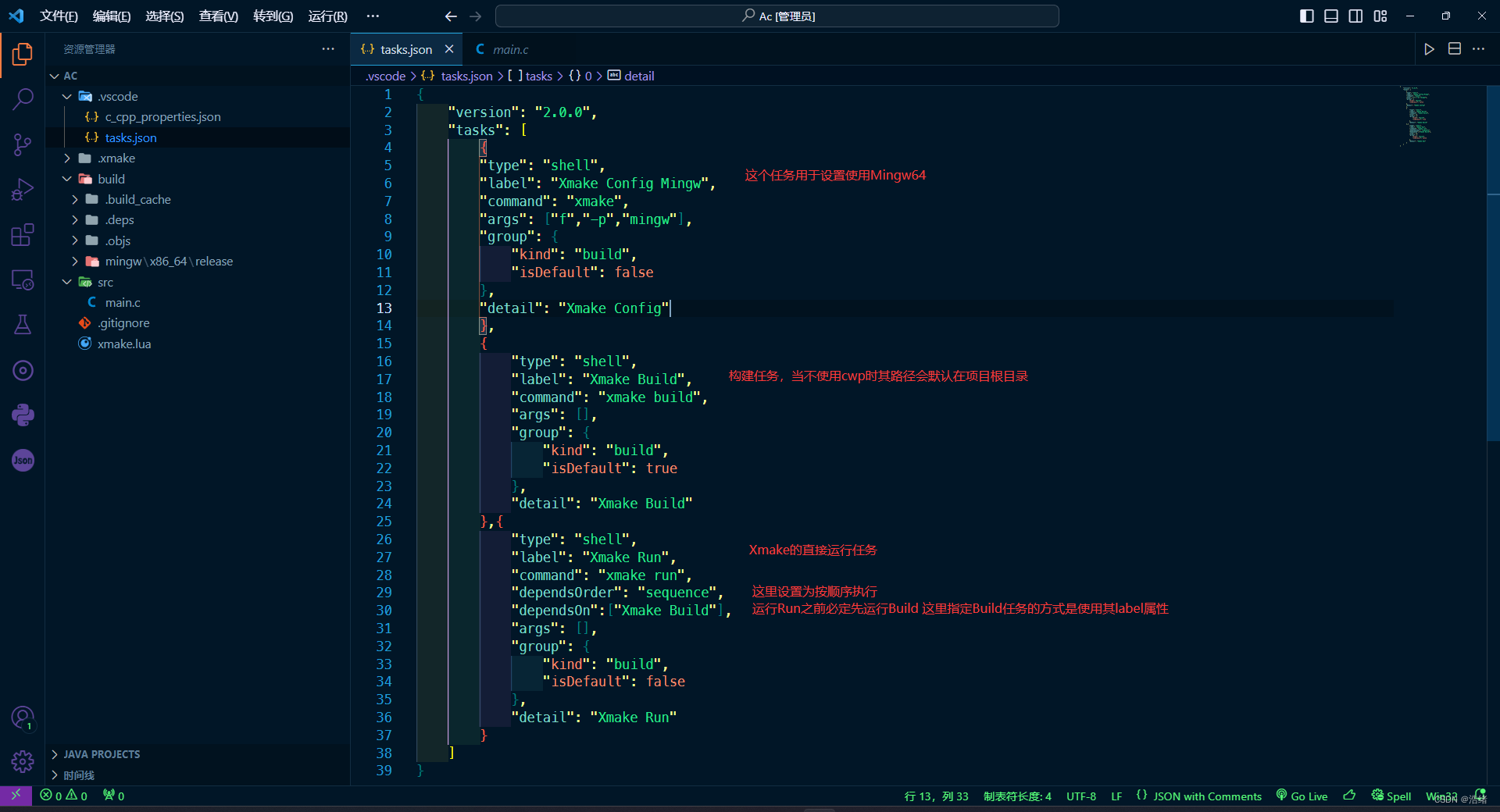
Task: Open the Testing beaker panel
Action: pos(23,325)
